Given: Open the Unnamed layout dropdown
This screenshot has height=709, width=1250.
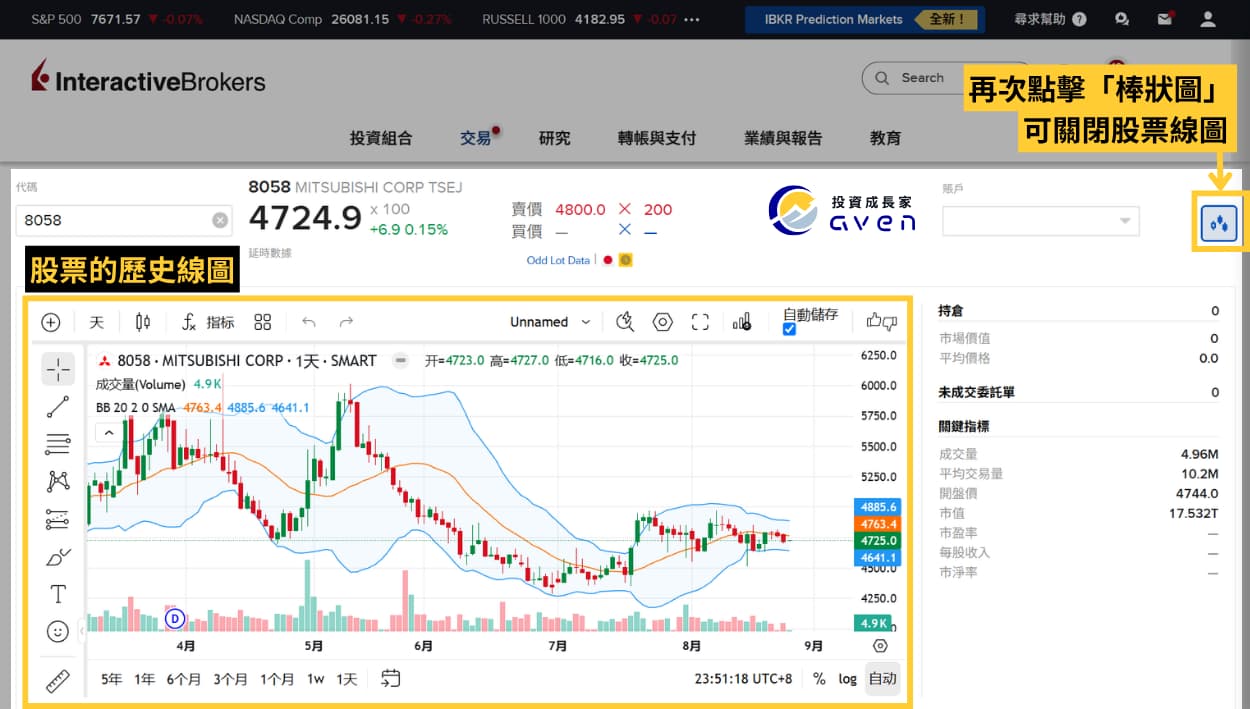Looking at the screenshot, I should [549, 322].
